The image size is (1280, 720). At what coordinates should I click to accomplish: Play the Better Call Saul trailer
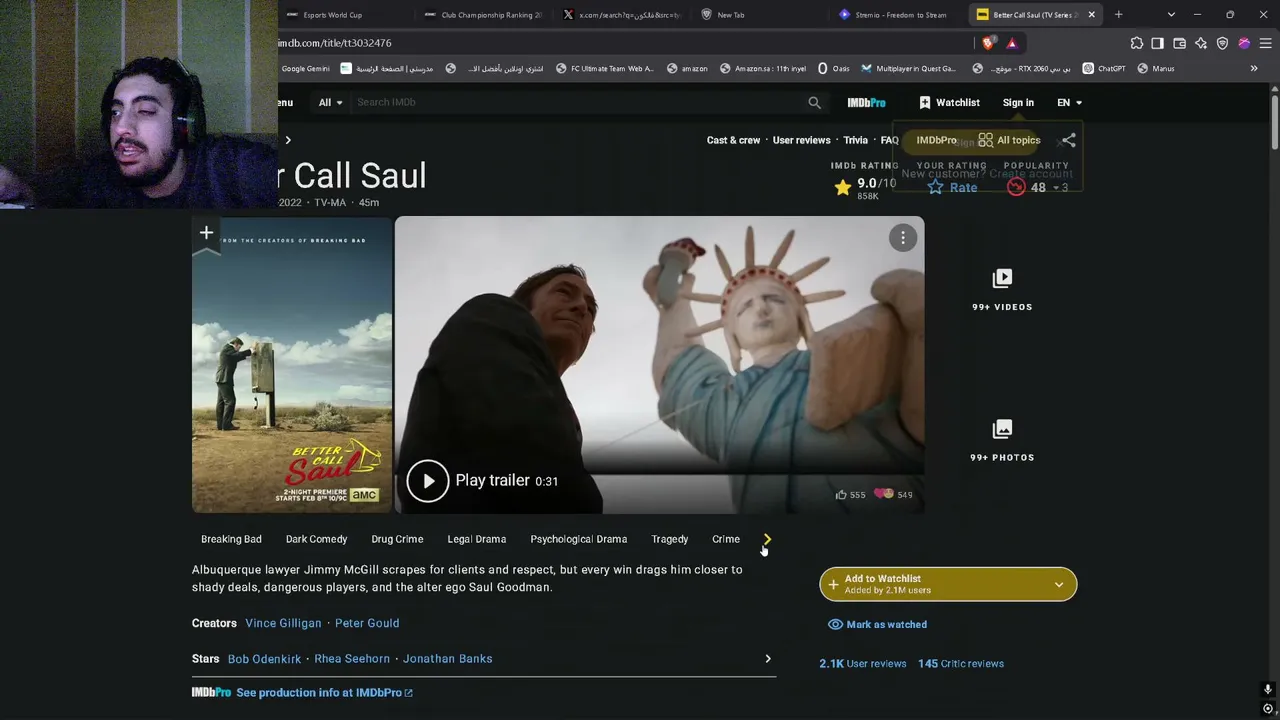[x=428, y=481]
